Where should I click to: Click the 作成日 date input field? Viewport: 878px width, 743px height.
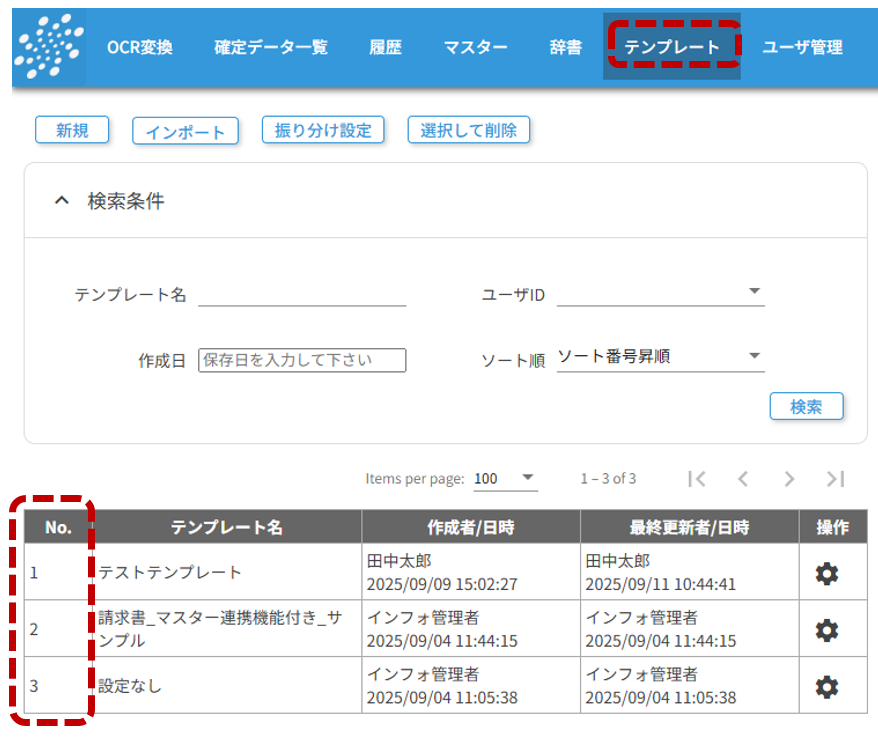coord(302,360)
